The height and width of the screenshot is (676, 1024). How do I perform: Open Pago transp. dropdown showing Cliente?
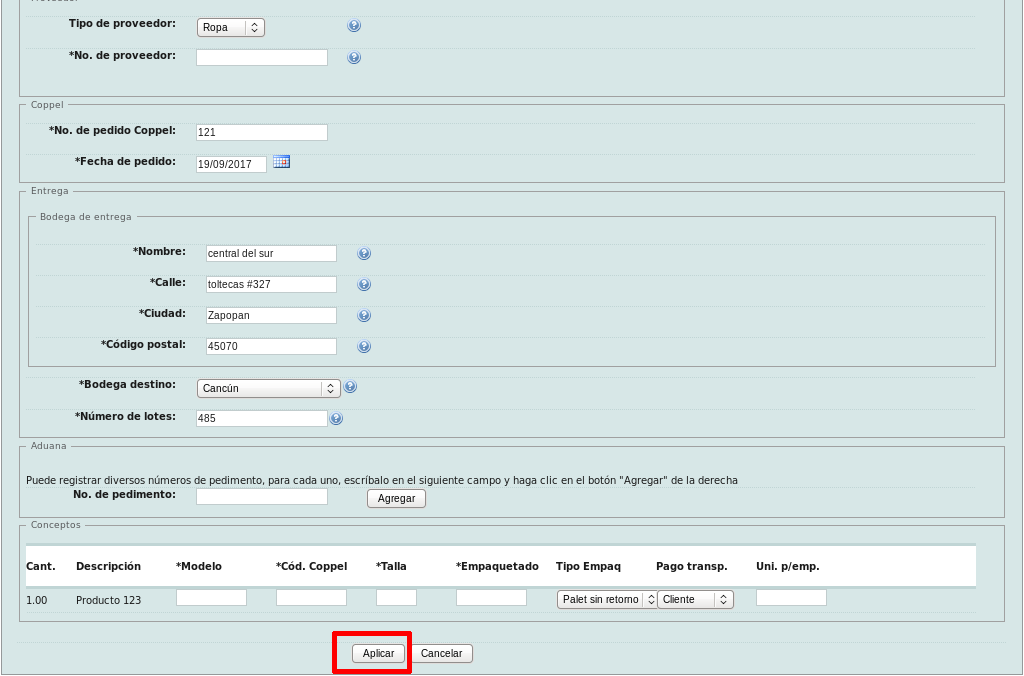(x=695, y=599)
